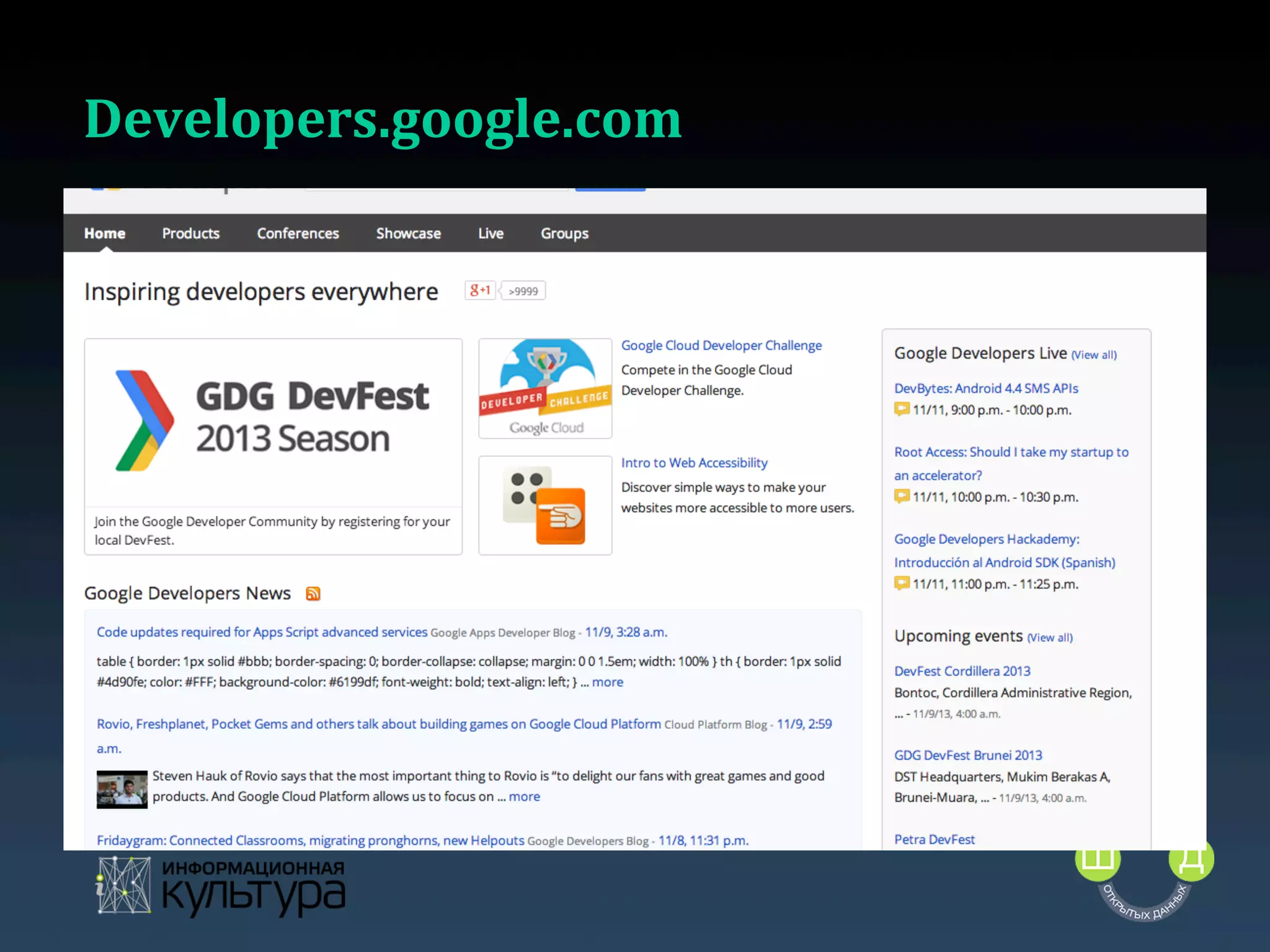Screen dimensions: 1270x952
Task: Click View all next to Google Developers Live
Action: [1095, 355]
